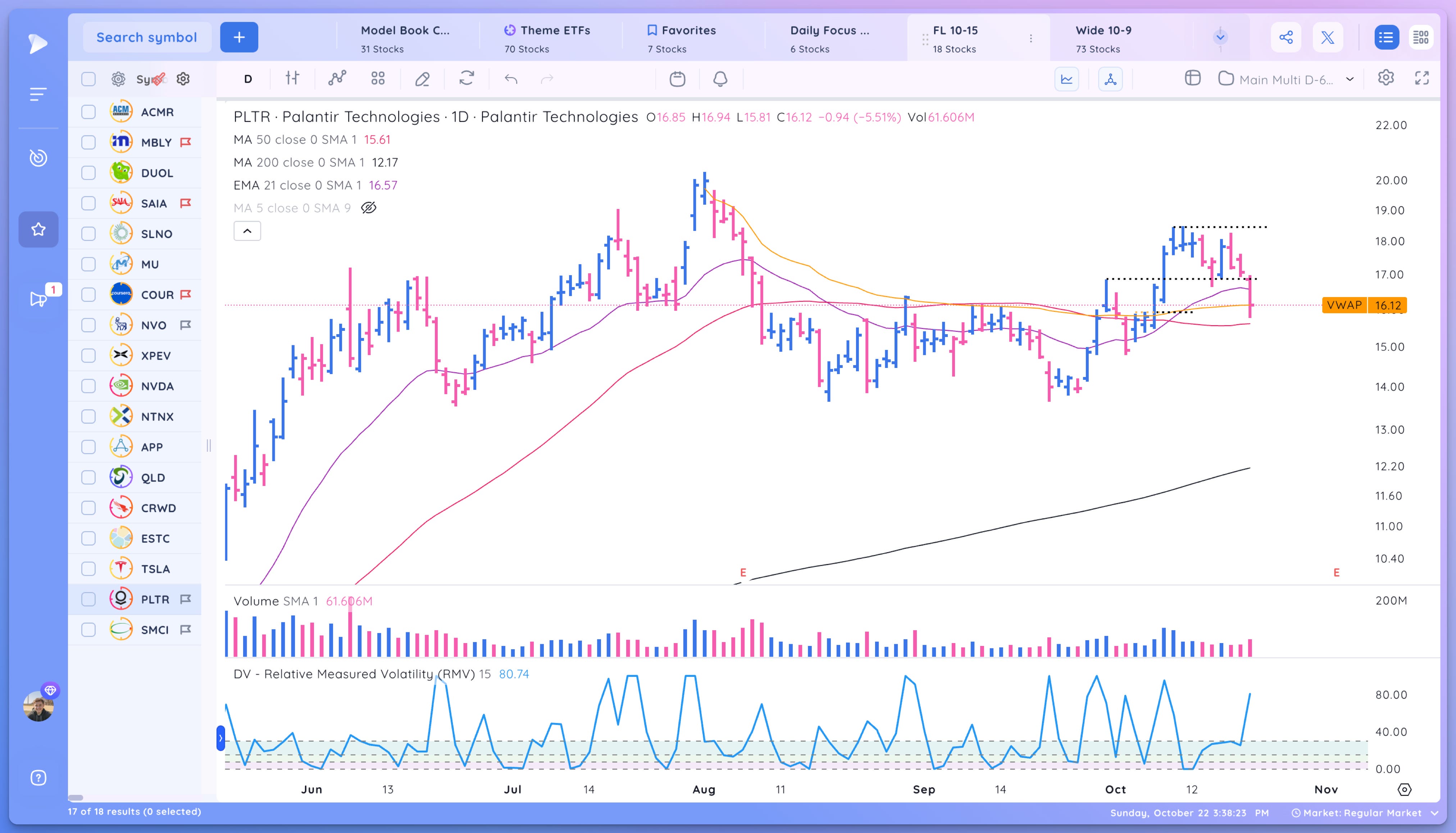Viewport: 1456px width, 833px height.
Task: Select the star watchlists icon in sidebar
Action: point(38,229)
